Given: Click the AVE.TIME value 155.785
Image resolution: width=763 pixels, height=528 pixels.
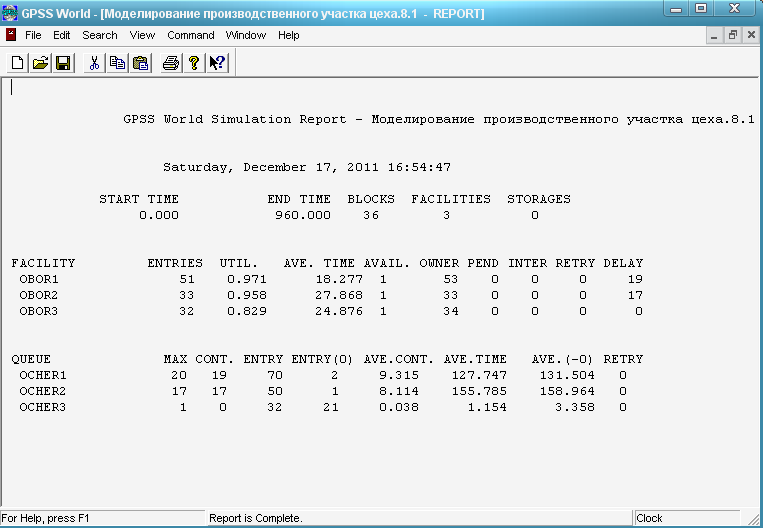Looking at the screenshot, I should click(479, 391).
